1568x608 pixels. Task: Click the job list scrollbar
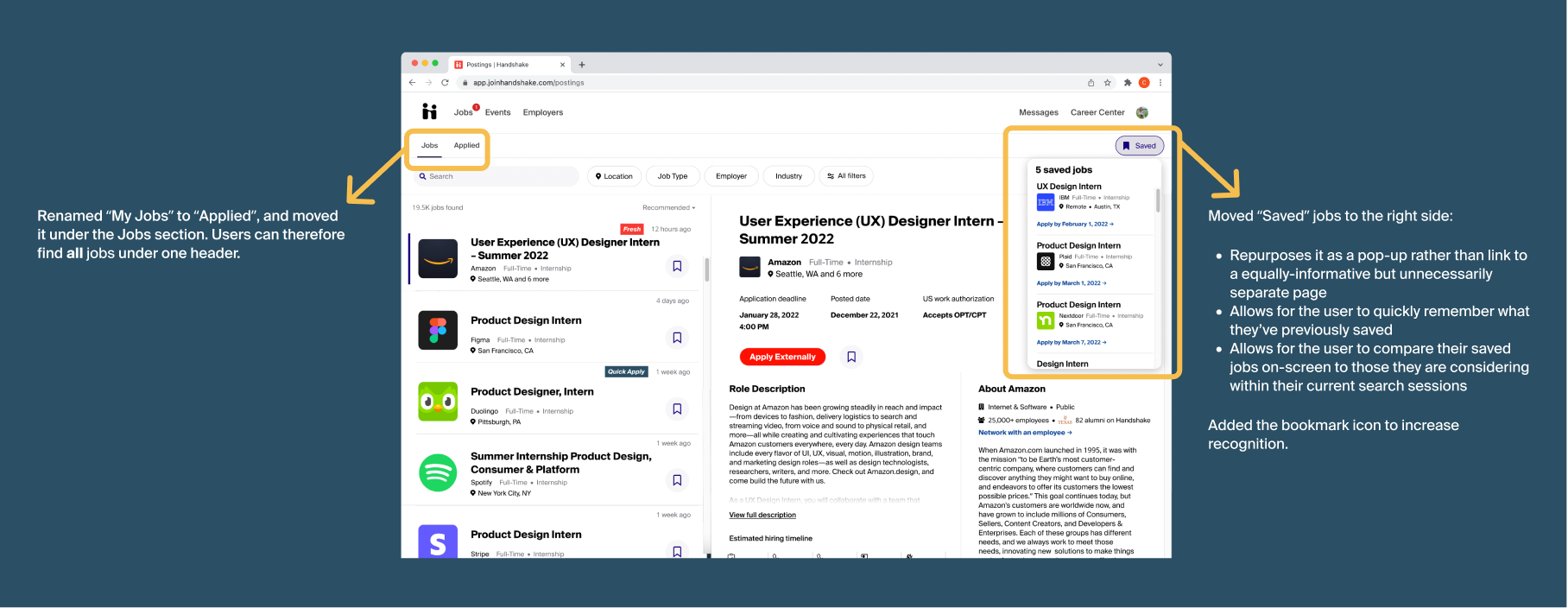[707, 270]
